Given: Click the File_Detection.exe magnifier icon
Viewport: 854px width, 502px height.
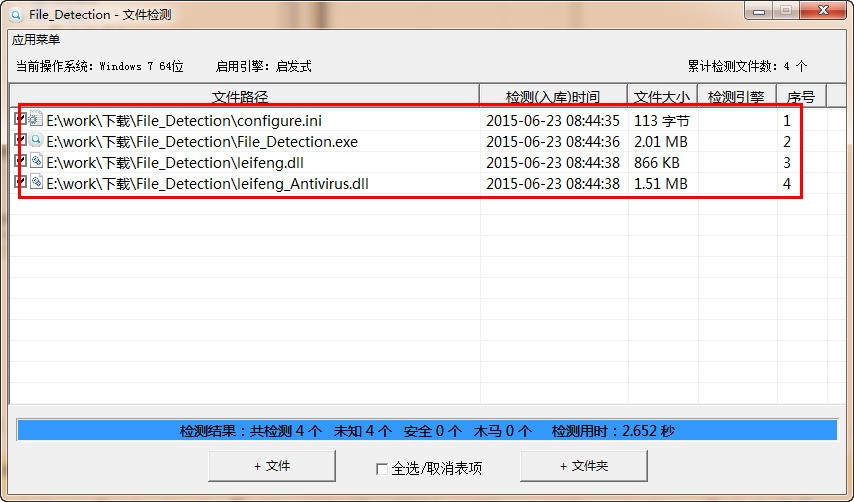Looking at the screenshot, I should pos(36,140).
